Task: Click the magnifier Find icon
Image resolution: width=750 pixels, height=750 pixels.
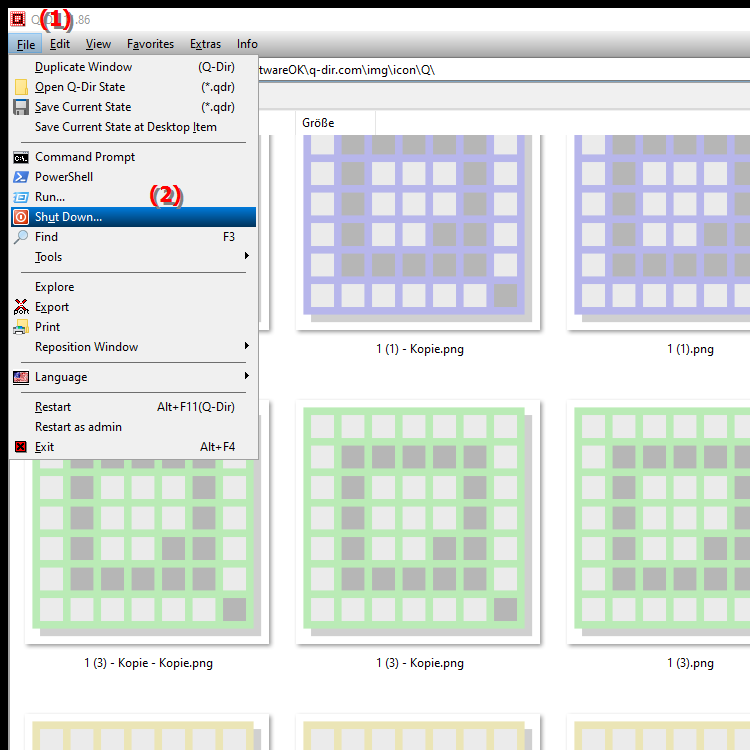Action: coord(21,237)
